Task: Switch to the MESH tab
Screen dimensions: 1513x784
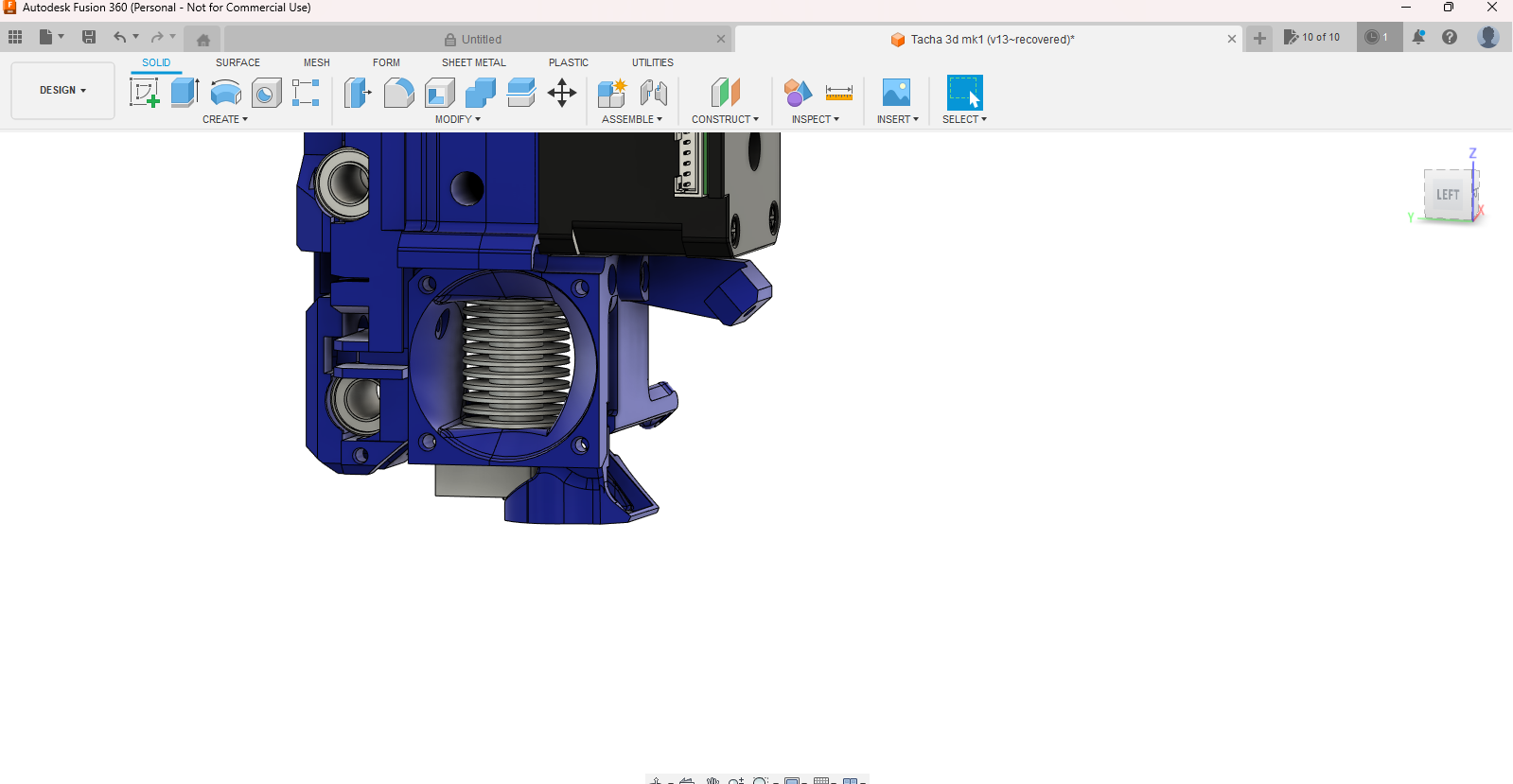Action: click(317, 63)
